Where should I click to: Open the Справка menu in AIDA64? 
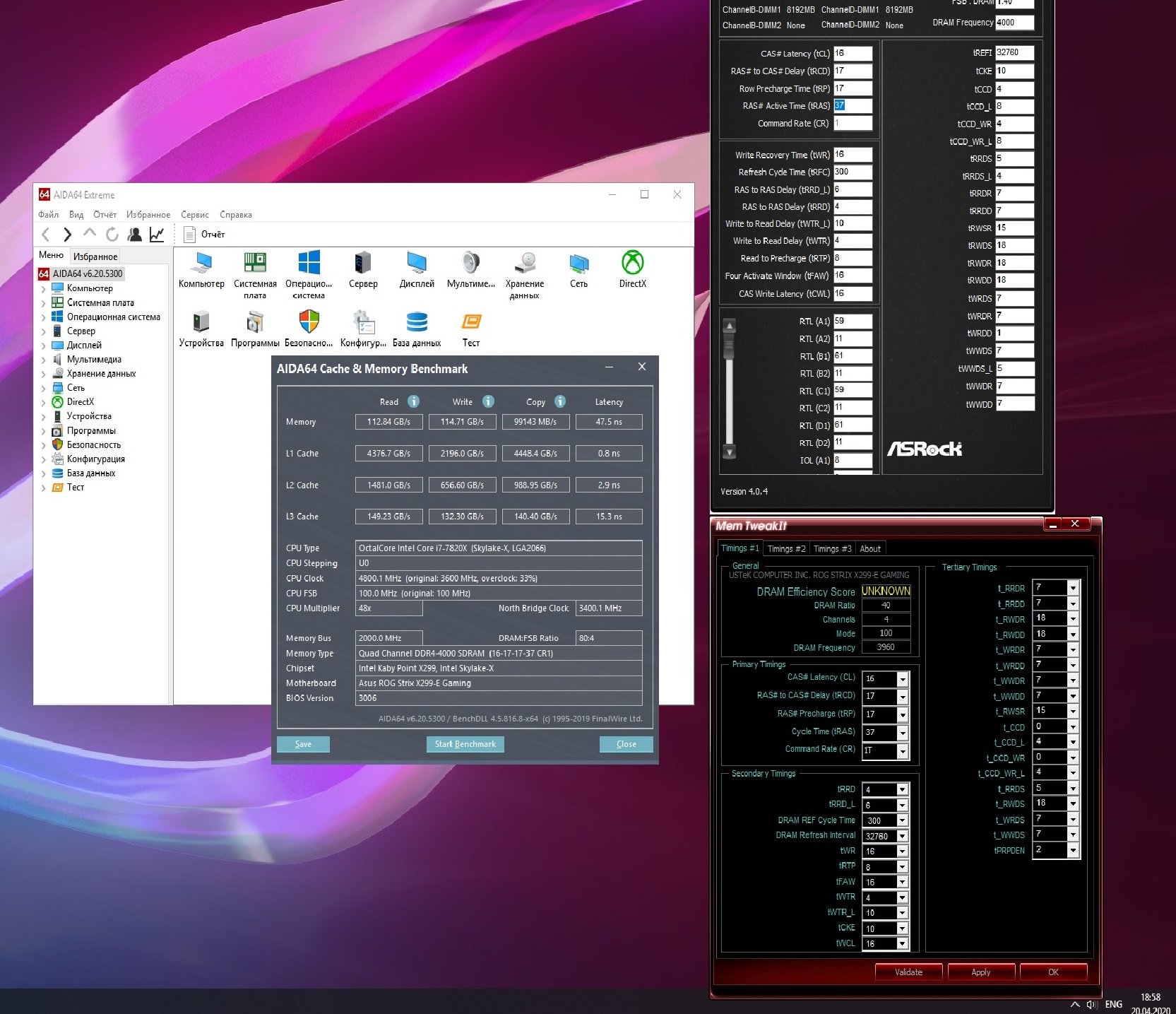(x=236, y=215)
